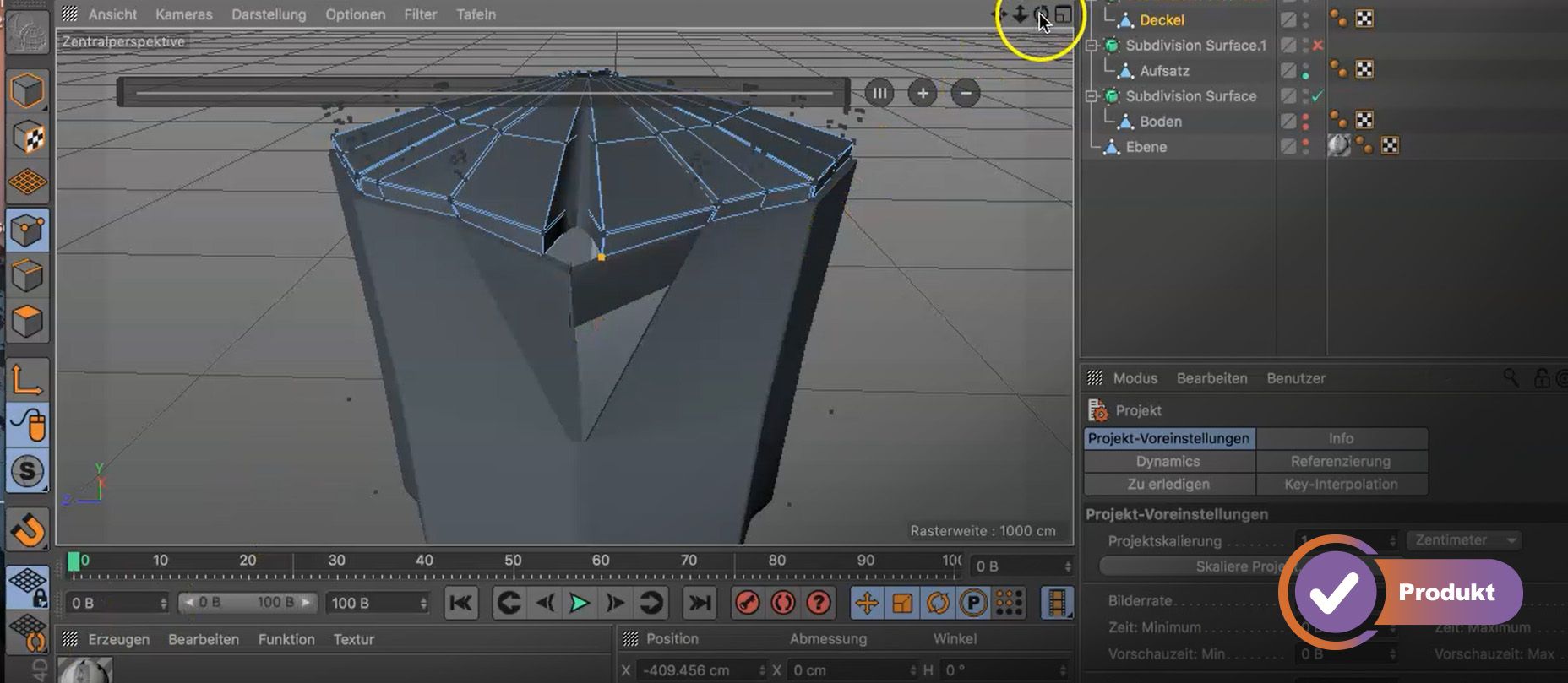The height and width of the screenshot is (683, 1568).
Task: Toggle the Rotation keyframe icon in timeline bar
Action: tap(938, 603)
